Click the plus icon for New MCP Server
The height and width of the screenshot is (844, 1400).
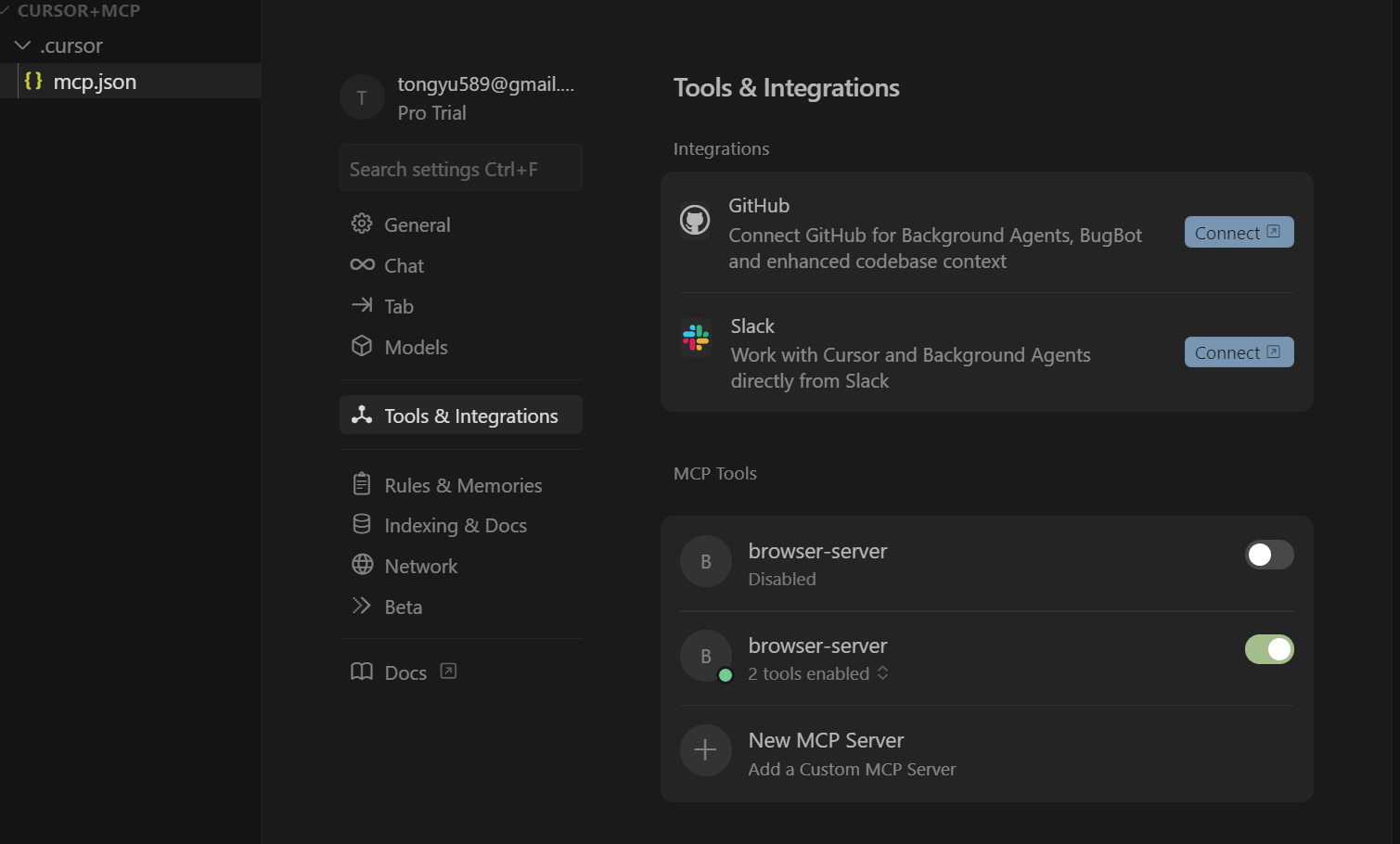point(705,749)
